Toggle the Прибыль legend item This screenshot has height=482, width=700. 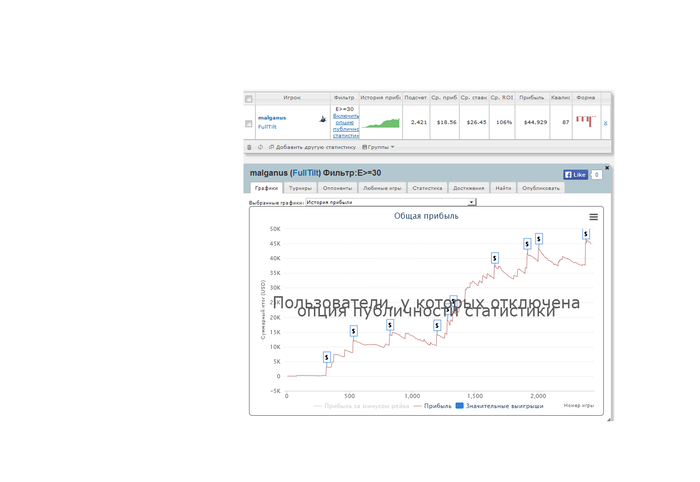point(433,406)
